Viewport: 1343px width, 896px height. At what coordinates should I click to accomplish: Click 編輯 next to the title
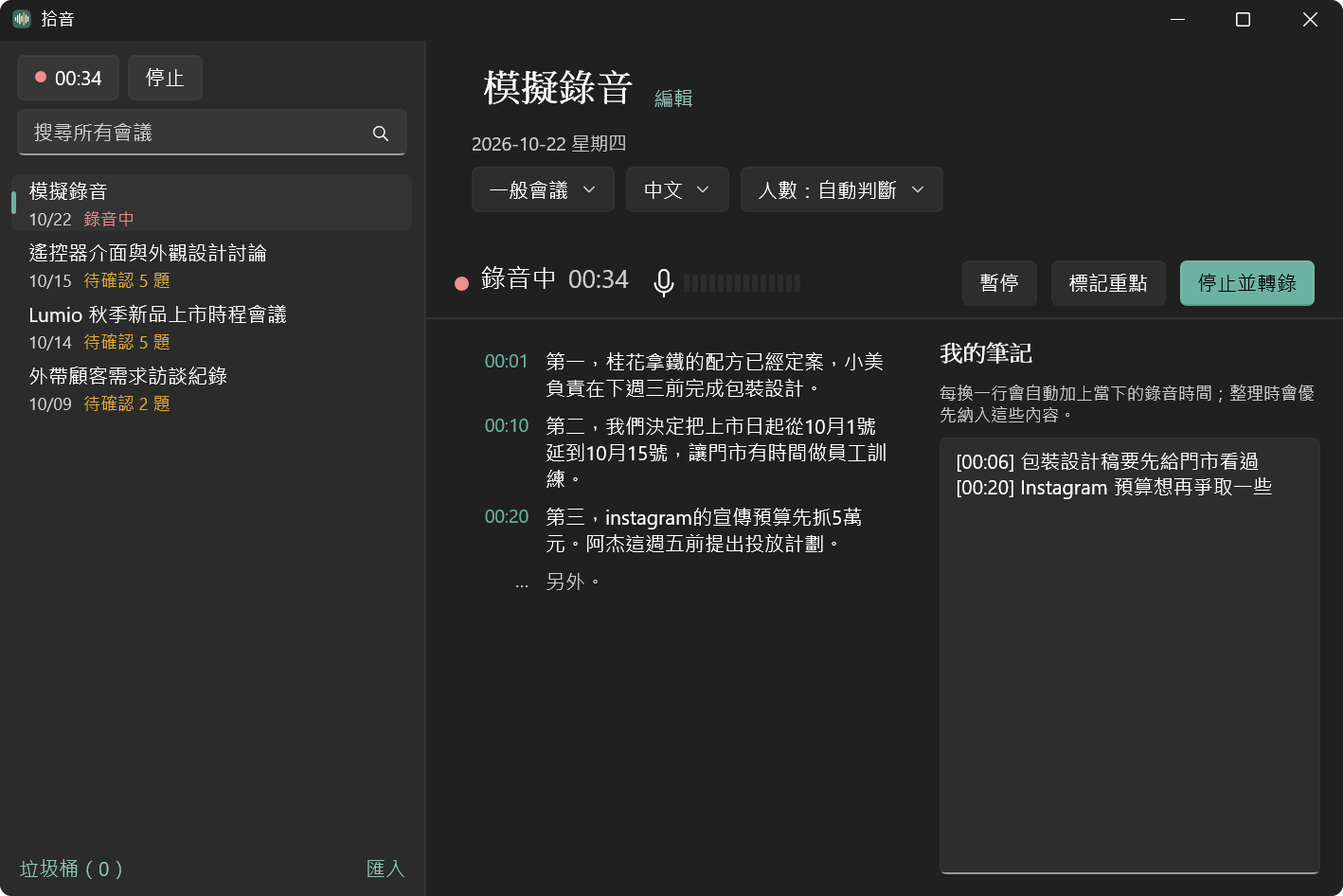(x=673, y=99)
